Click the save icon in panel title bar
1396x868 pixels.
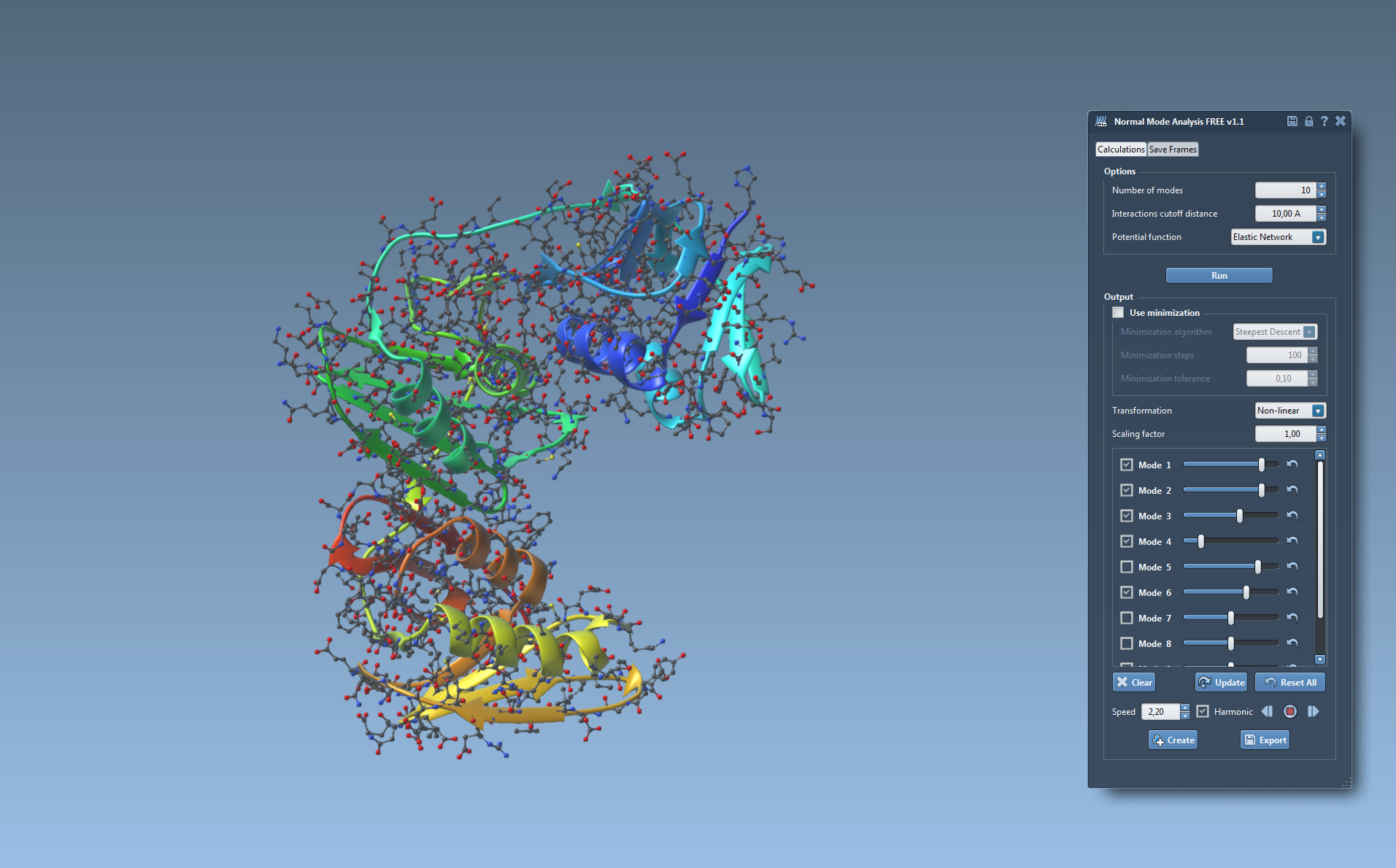pyautogui.click(x=1292, y=121)
